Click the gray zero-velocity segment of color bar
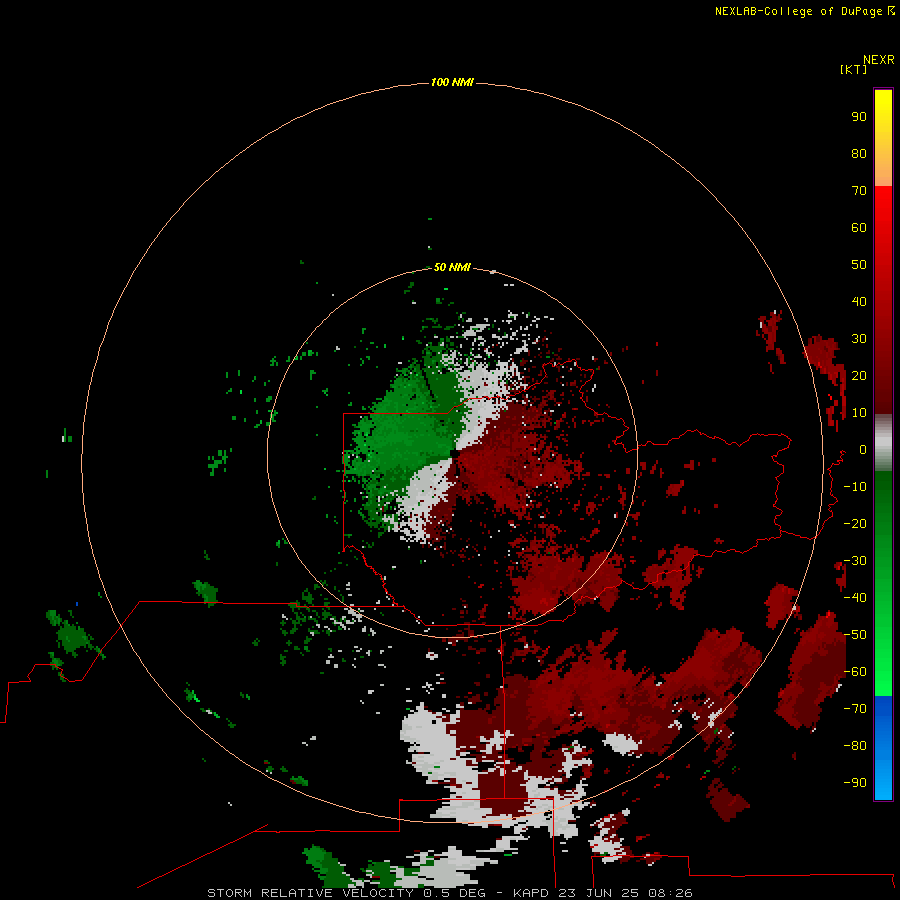The image size is (900, 900). tap(883, 443)
